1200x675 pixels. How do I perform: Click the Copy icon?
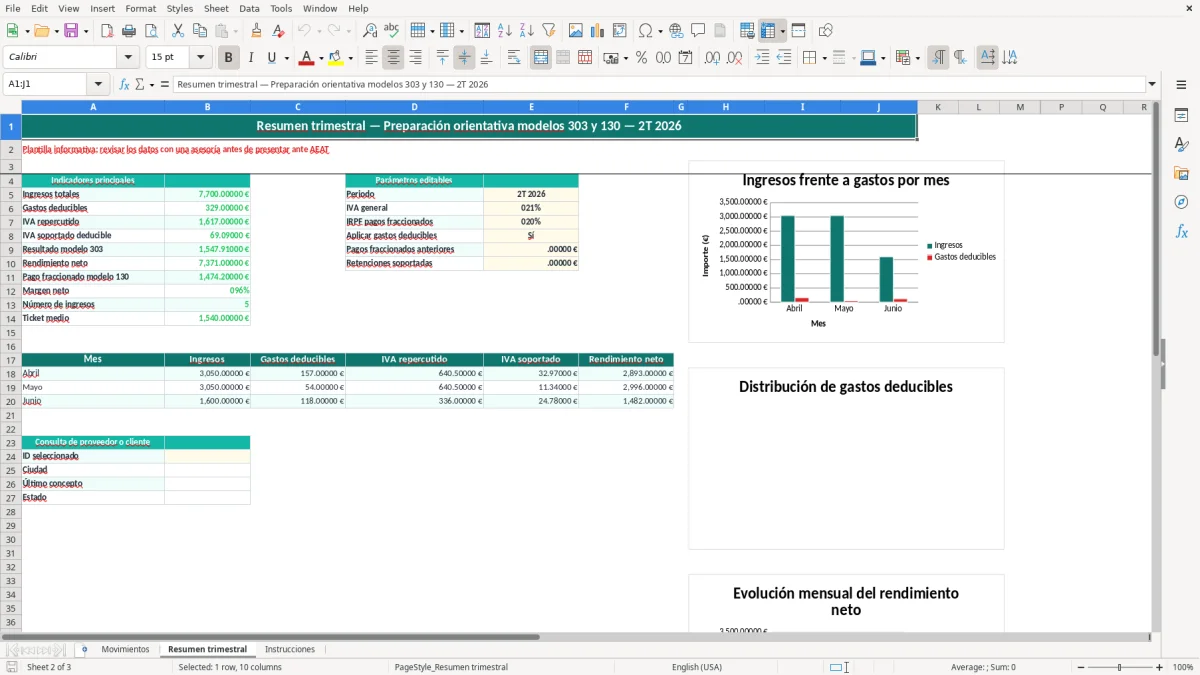click(200, 31)
